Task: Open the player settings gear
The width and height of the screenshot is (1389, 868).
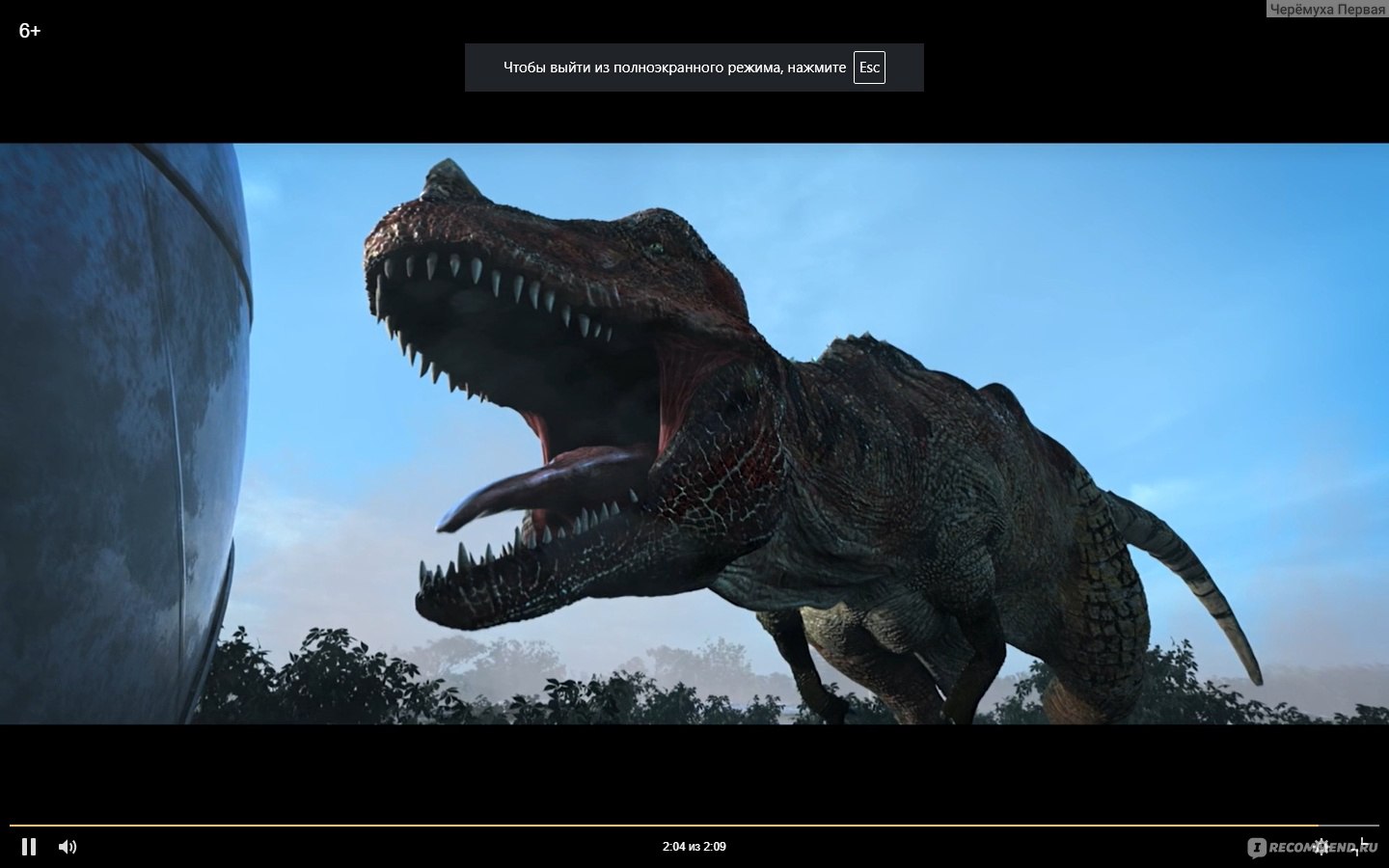Action: click(1321, 847)
